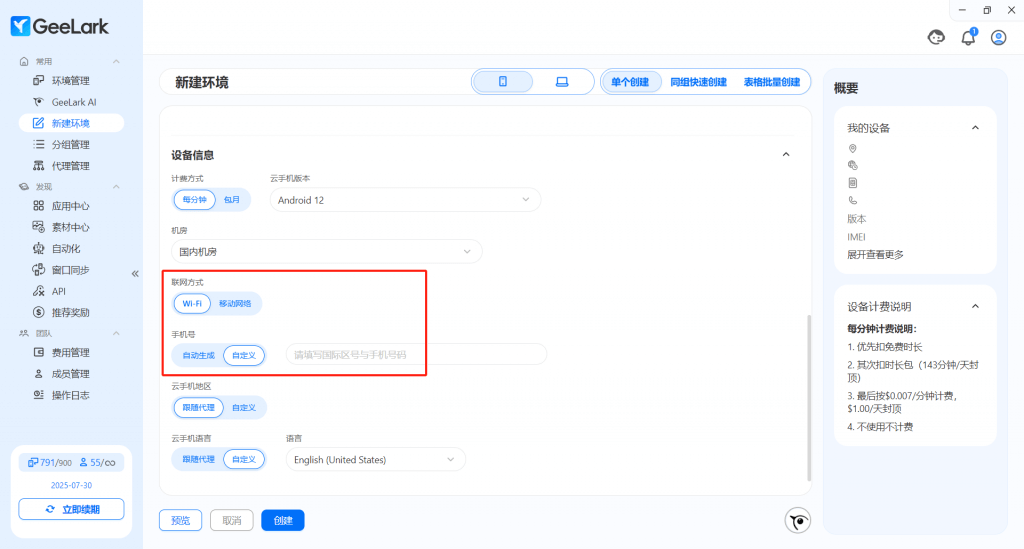Select 包月 billing mode
This screenshot has height=549, width=1024.
click(x=232, y=199)
